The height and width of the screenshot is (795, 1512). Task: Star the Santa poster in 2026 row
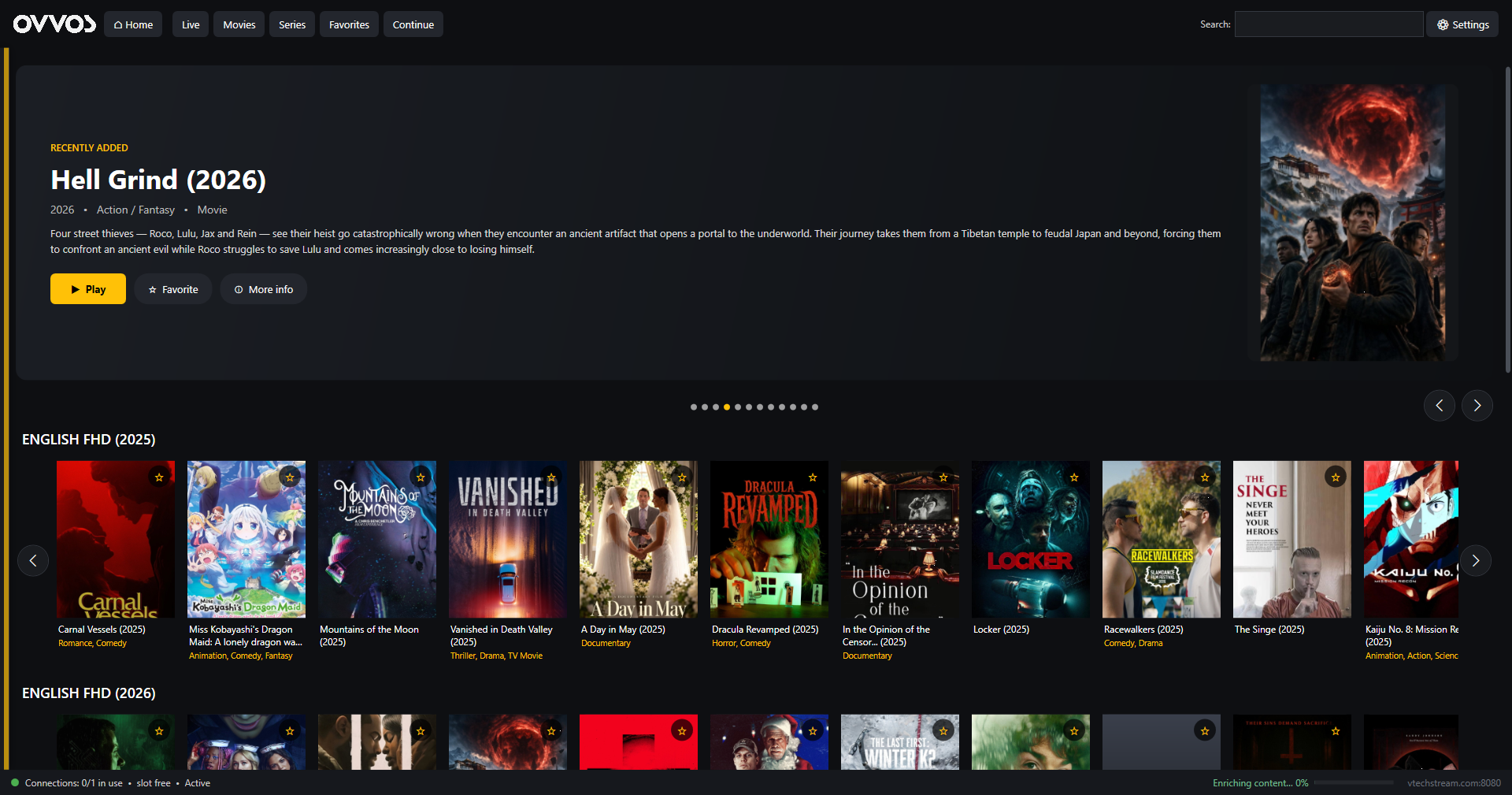point(813,731)
